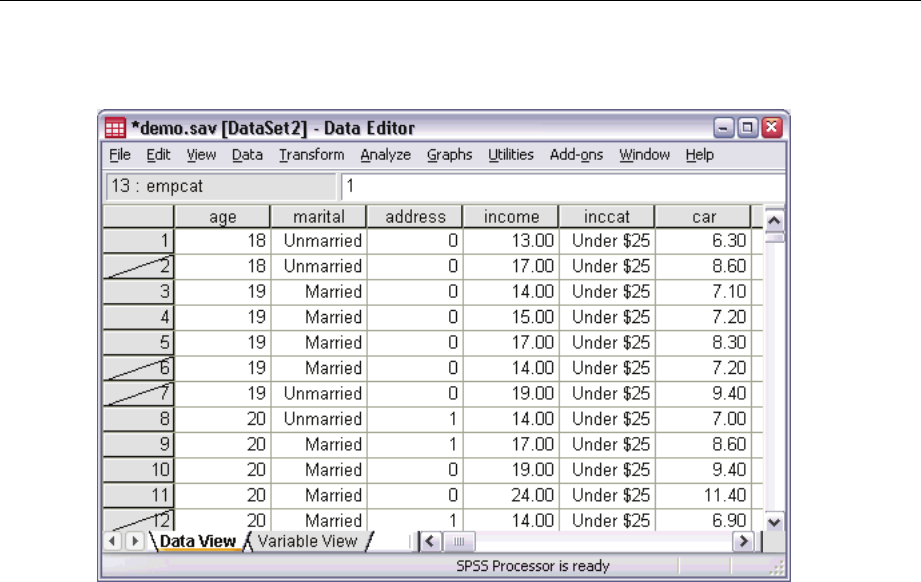The width and height of the screenshot is (921, 582).
Task: Click marital cell Unmarried in row 7
Action: [x=319, y=393]
